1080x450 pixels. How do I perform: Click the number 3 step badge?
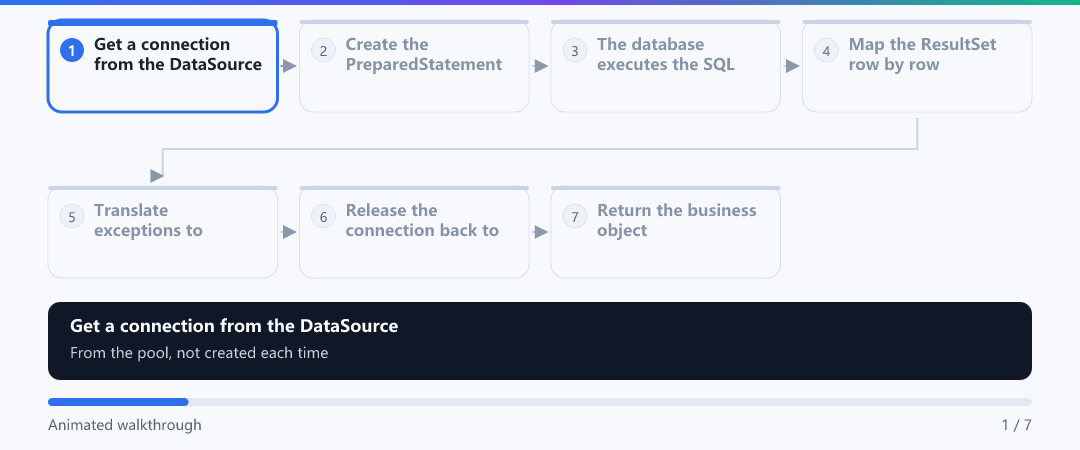point(574,50)
